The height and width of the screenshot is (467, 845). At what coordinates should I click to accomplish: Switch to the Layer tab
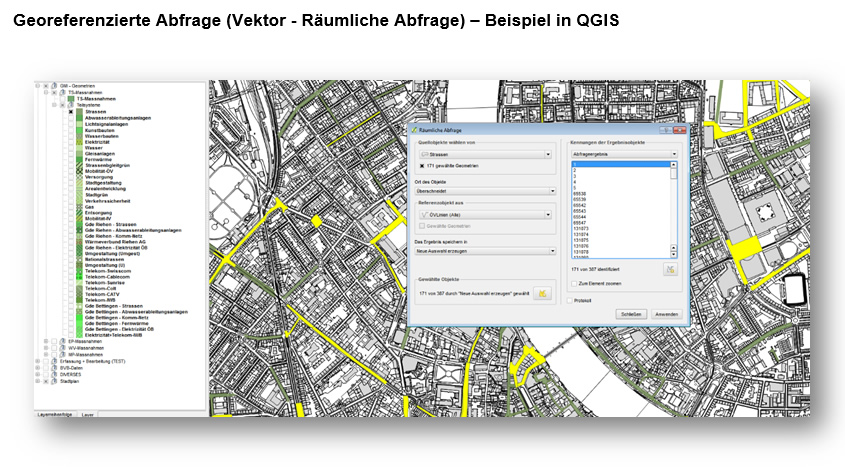tap(87, 415)
